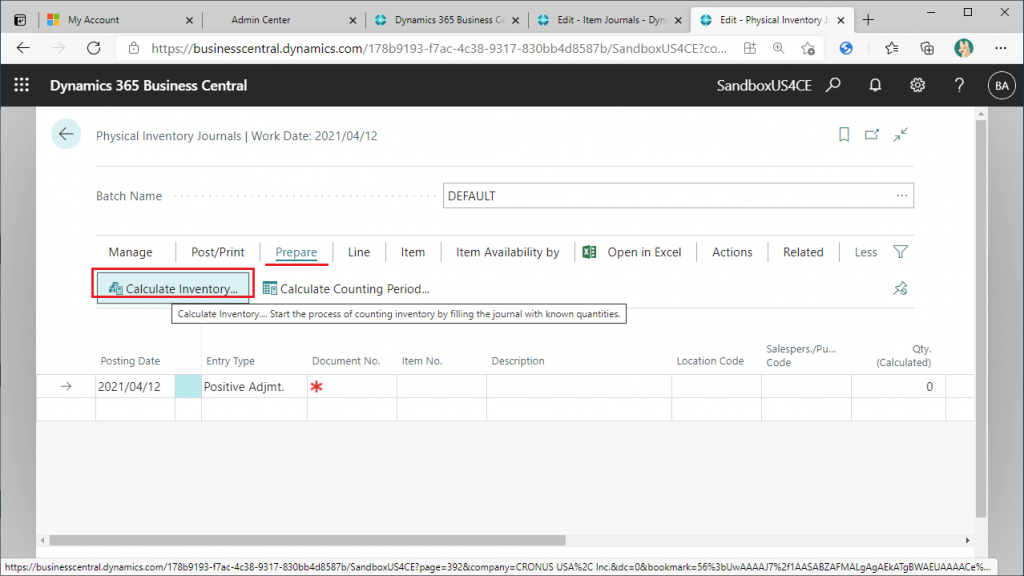1024x576 pixels.
Task: Open the browser favorites list icon
Action: pyautogui.click(x=891, y=48)
